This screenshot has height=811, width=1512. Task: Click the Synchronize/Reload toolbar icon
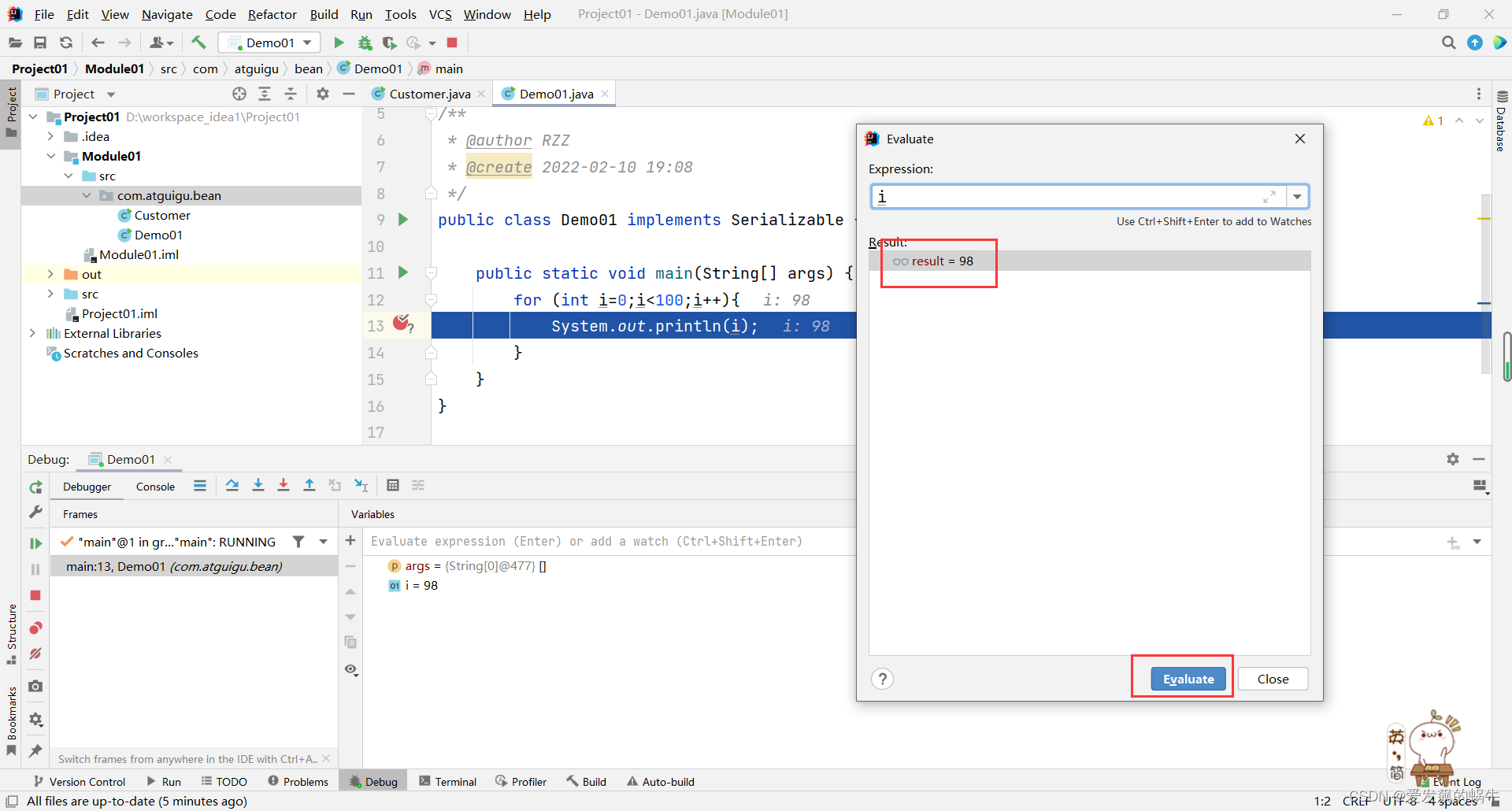point(66,43)
